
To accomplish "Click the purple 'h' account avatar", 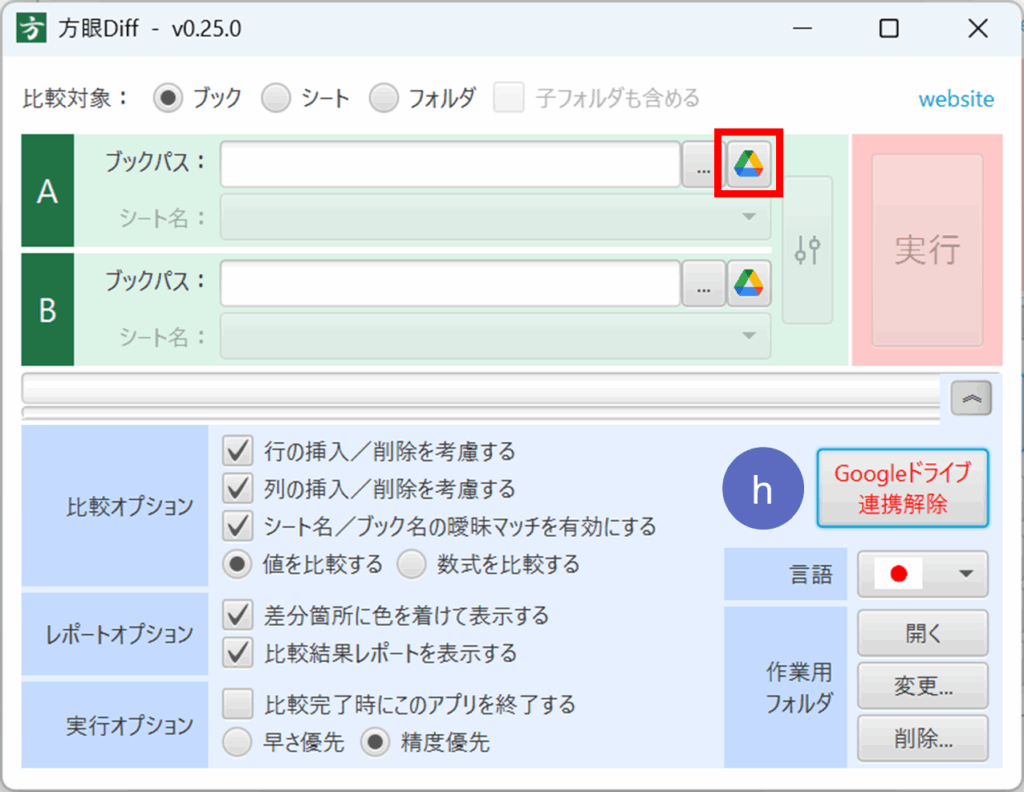I will (762, 489).
